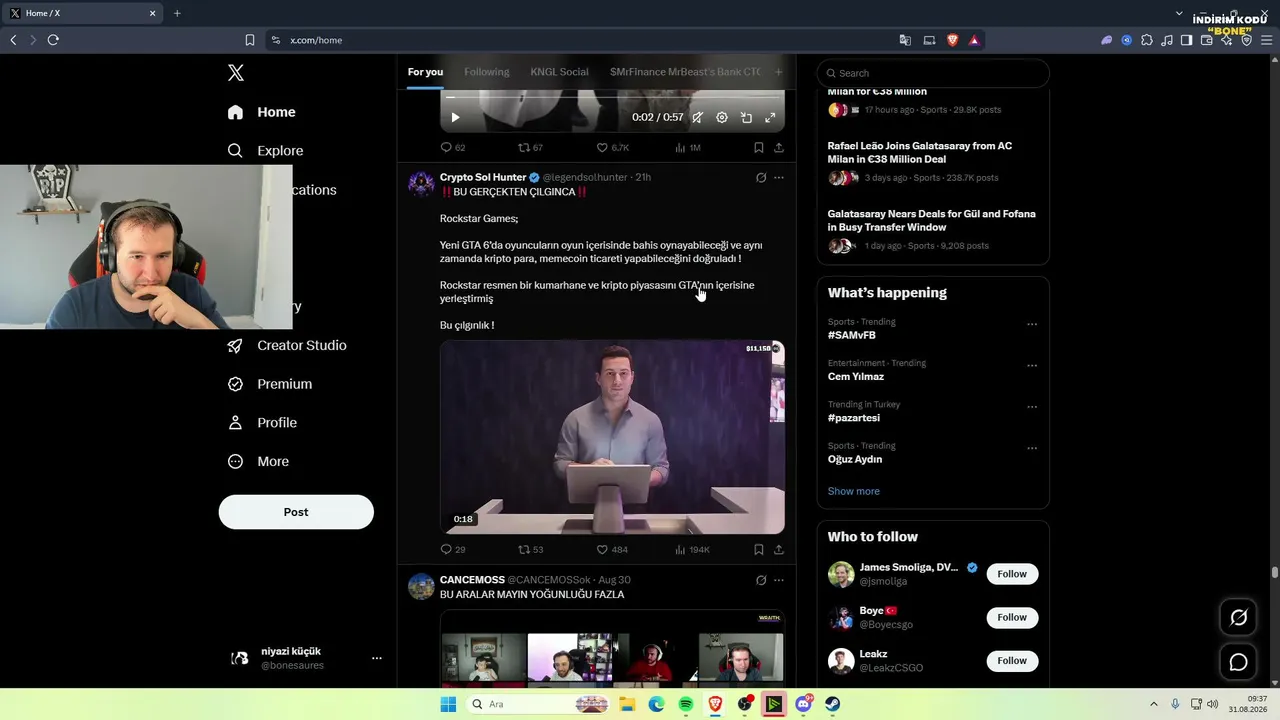Share the Crypto Sol Hunter post

779,550
